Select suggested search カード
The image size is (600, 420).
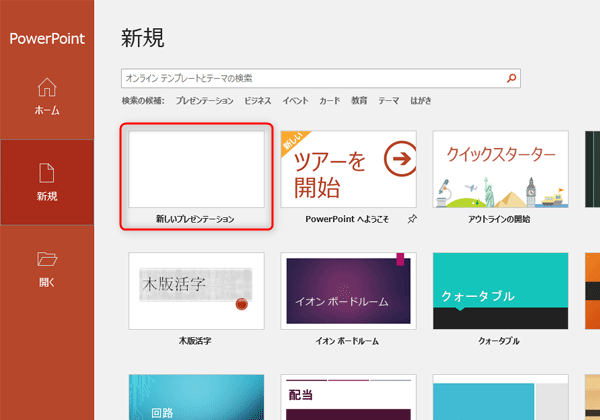tap(330, 101)
